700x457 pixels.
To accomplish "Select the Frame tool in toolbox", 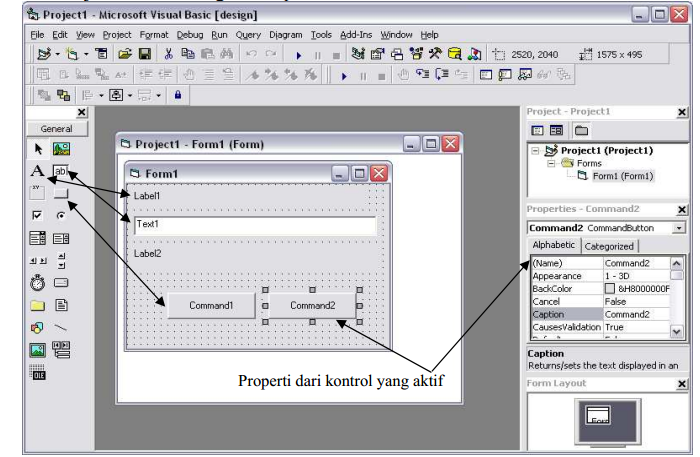I will (x=37, y=193).
